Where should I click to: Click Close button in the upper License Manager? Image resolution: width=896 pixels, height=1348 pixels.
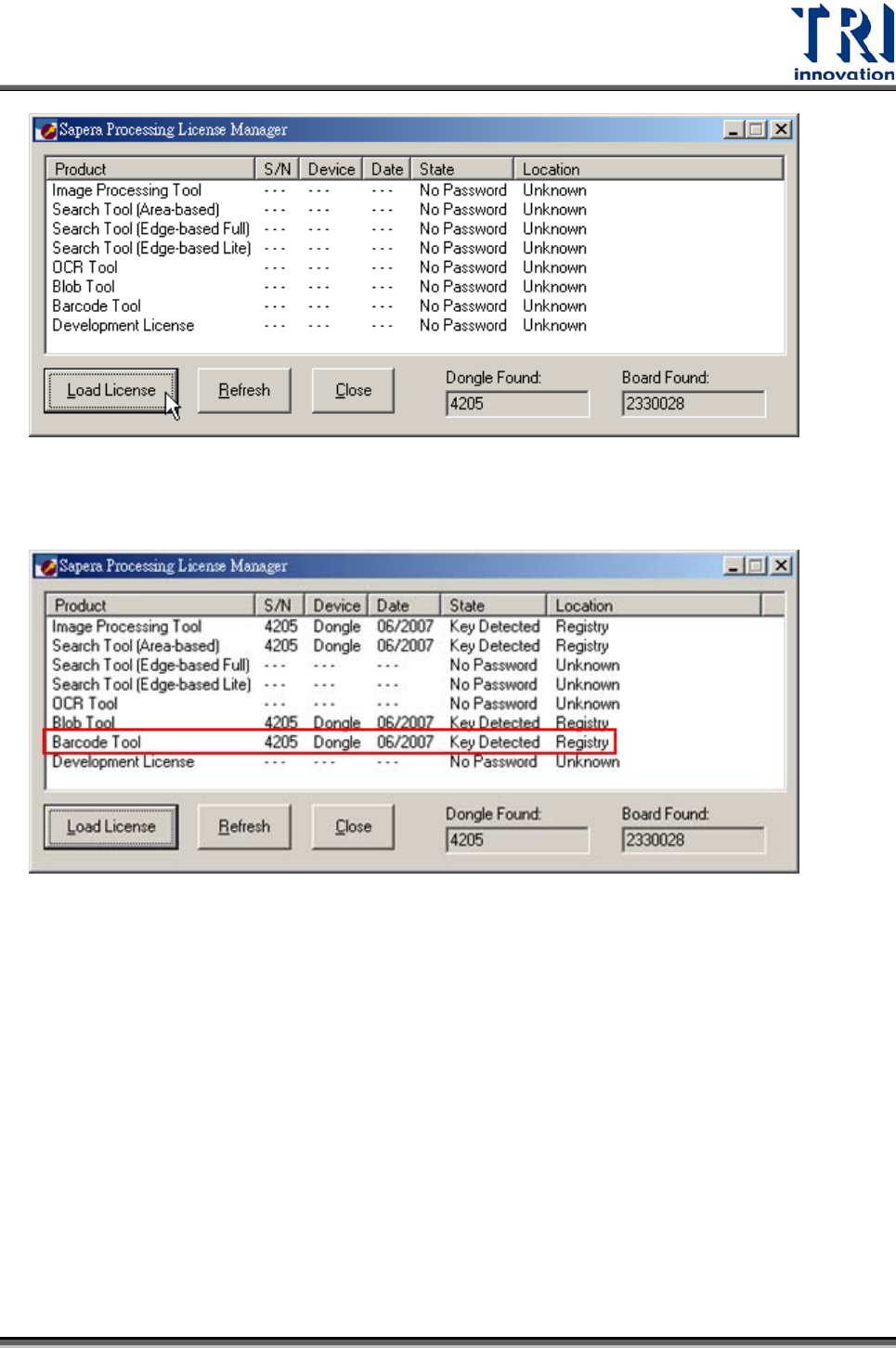click(x=353, y=391)
